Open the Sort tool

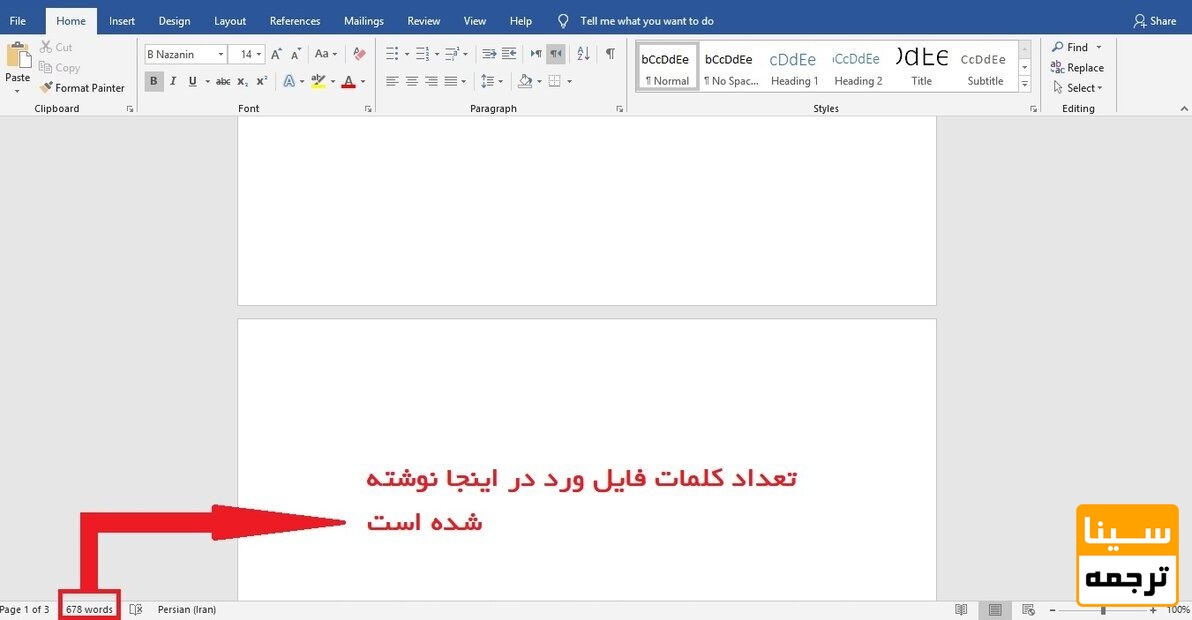click(x=583, y=53)
